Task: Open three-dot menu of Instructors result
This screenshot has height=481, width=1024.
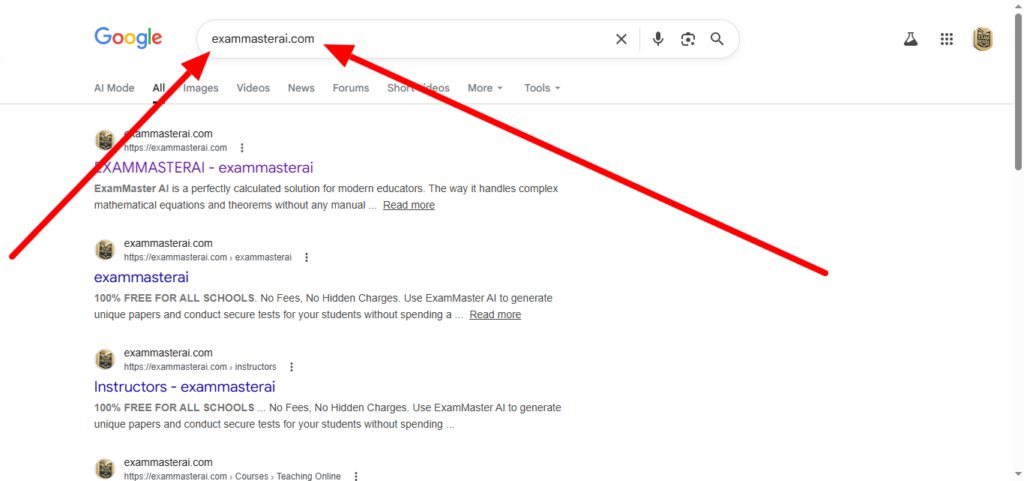Action: [x=291, y=367]
